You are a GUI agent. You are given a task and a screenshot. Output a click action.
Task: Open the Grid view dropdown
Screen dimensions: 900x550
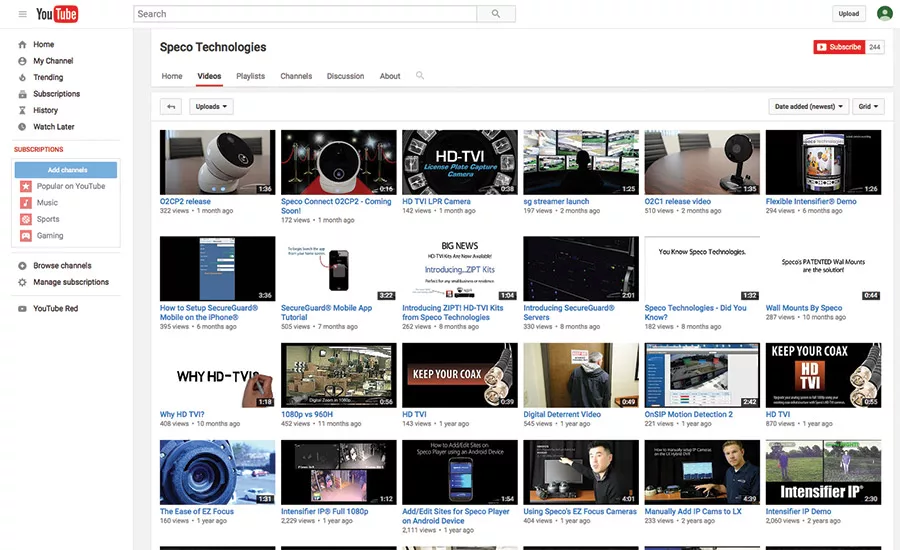(868, 106)
